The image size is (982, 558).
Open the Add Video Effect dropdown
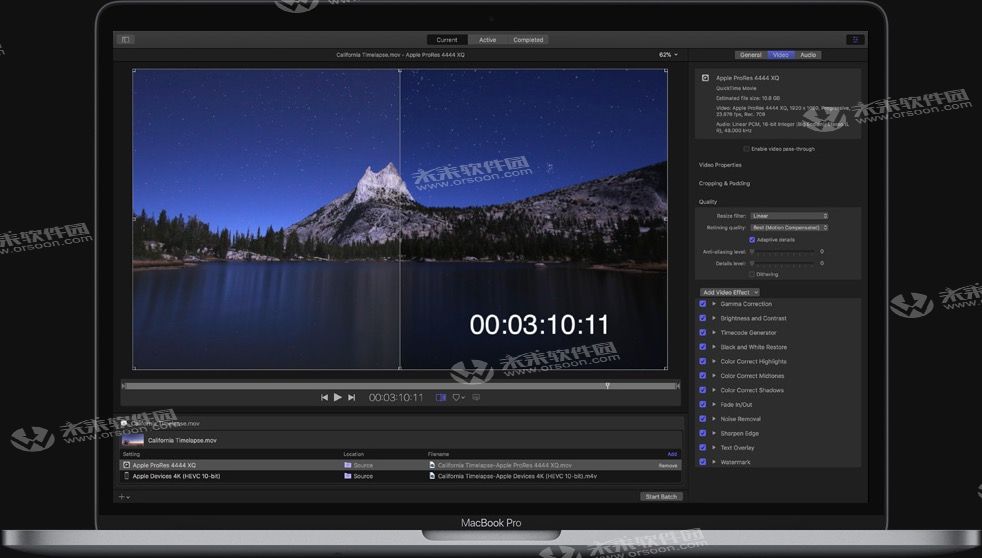pyautogui.click(x=730, y=292)
